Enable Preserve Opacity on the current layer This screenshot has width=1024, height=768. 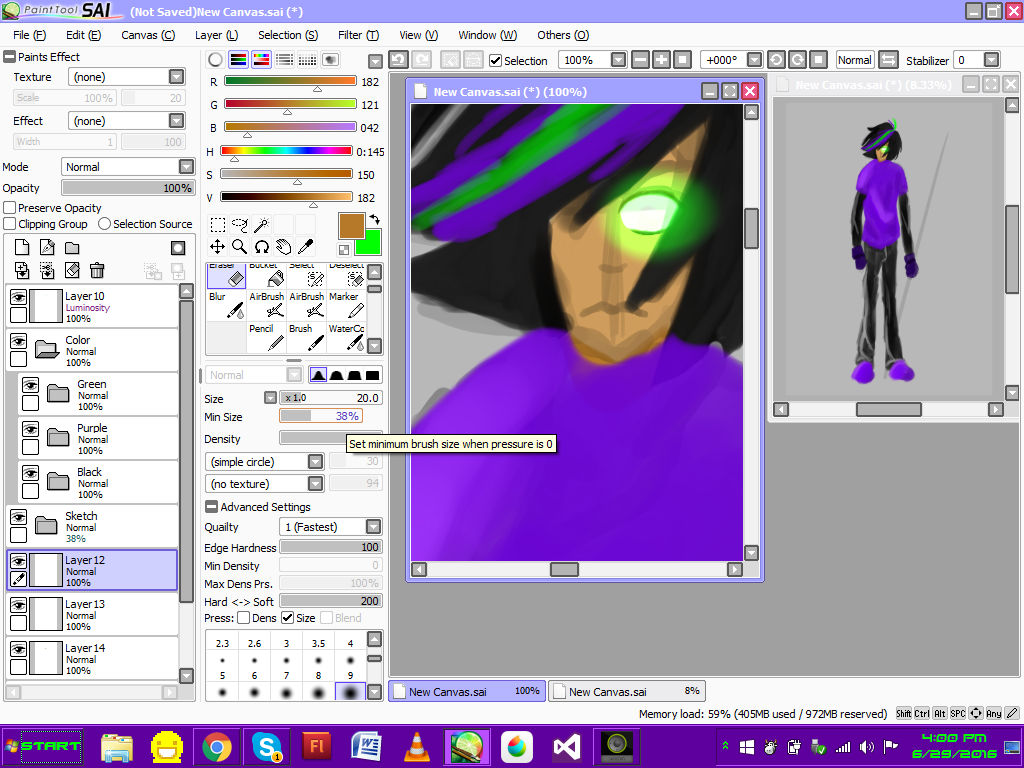coord(8,208)
